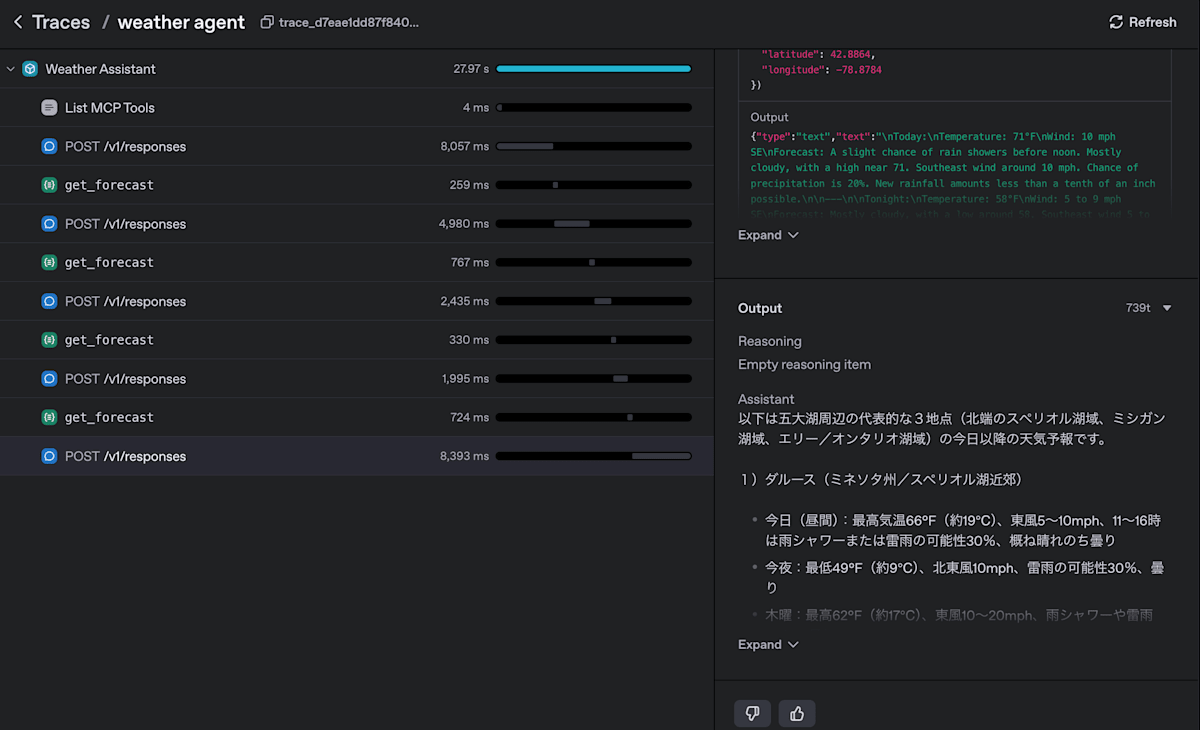Click icon of the 2,435 ms POST response
The width and height of the screenshot is (1200, 730).
(49, 301)
